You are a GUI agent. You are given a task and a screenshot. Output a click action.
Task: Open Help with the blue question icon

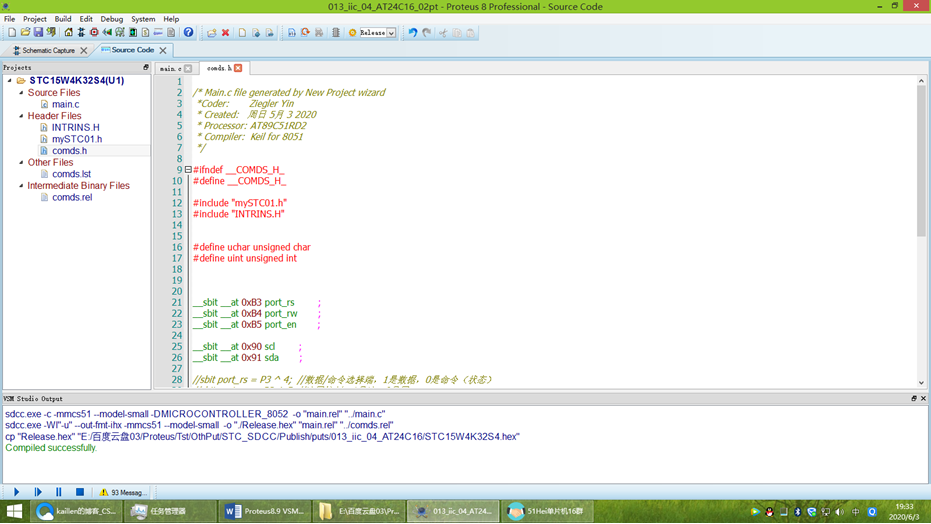coord(188,33)
